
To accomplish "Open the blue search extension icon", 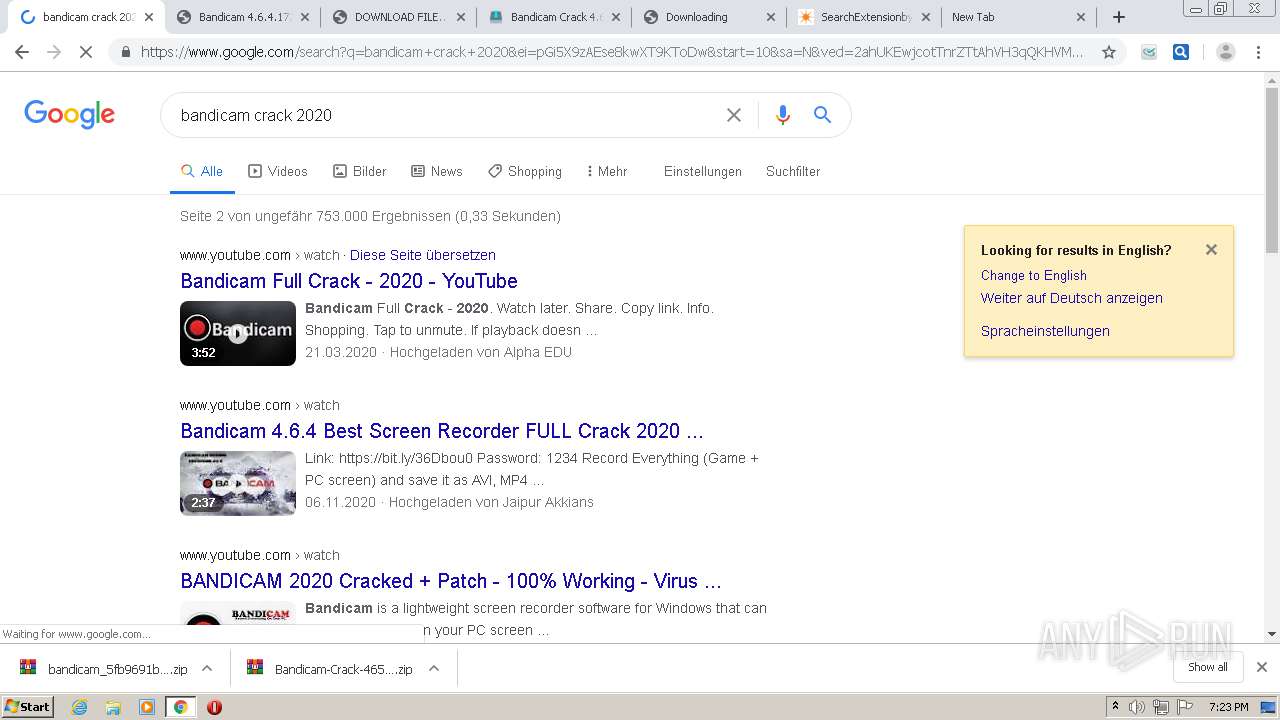I will pos(1181,52).
